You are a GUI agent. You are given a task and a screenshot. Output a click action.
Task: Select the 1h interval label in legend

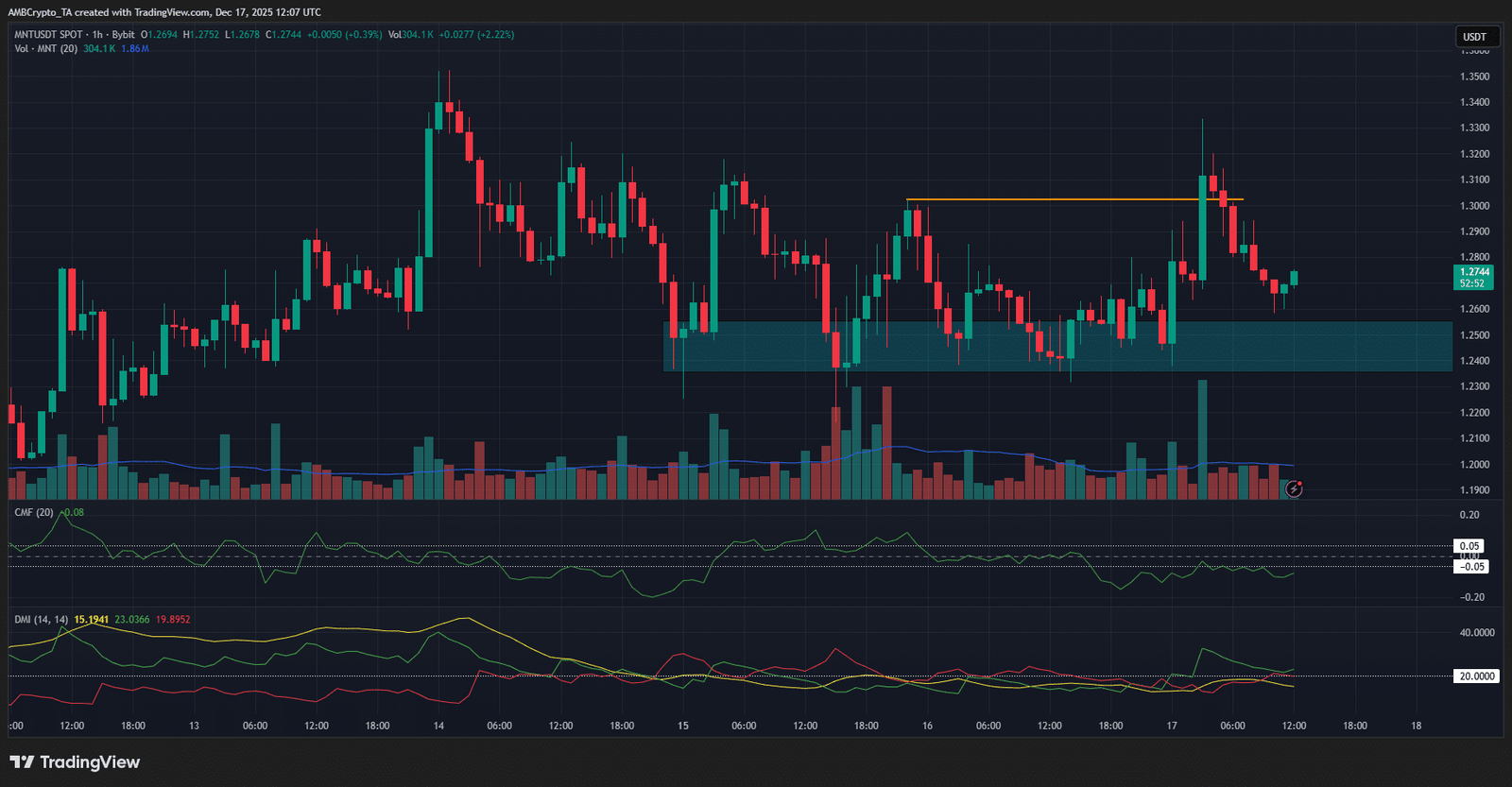pos(97,35)
